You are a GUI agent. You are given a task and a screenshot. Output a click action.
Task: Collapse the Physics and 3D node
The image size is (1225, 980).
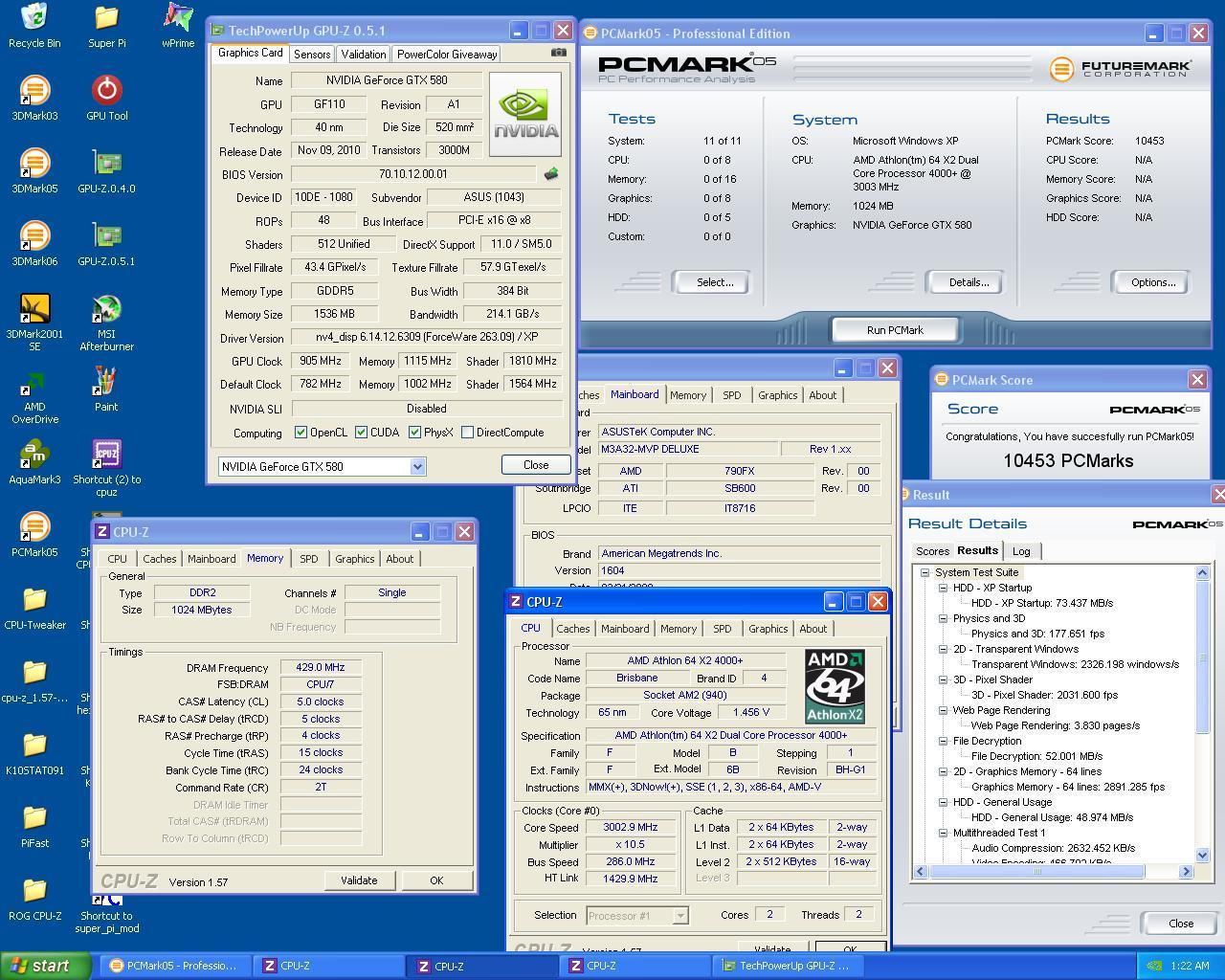[943, 618]
